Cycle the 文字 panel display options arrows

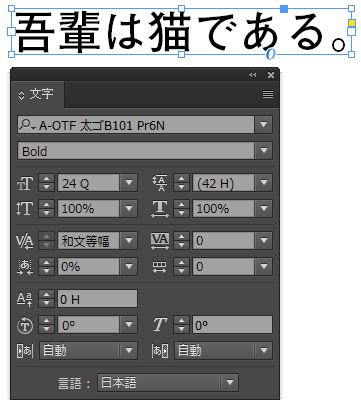pyautogui.click(x=21, y=95)
